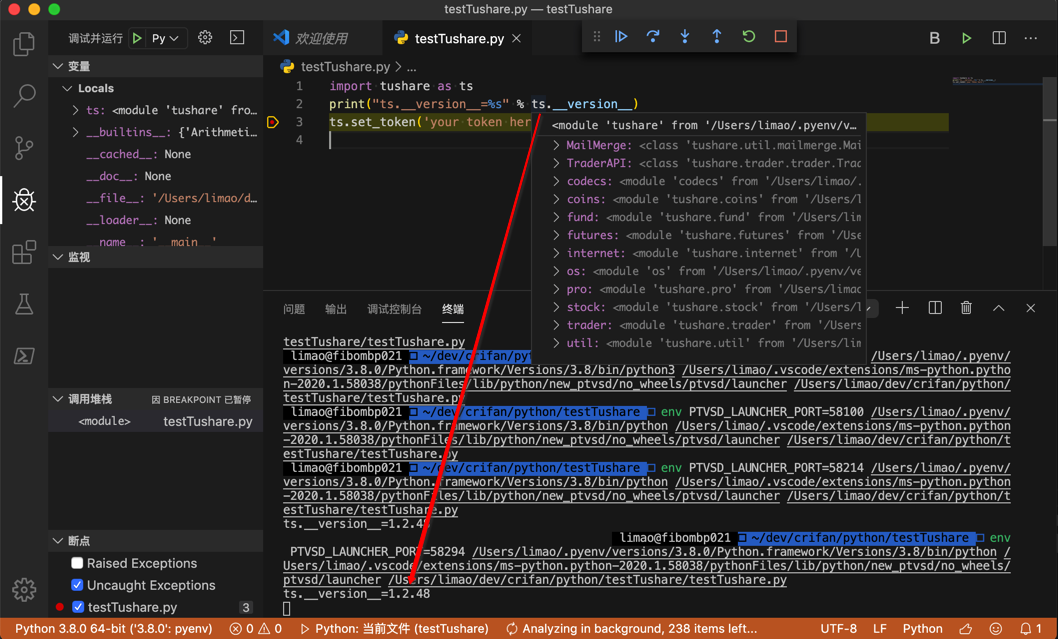Open the Explorer view in activity bar
Screen dimensions: 1058x639
click(x=24, y=44)
